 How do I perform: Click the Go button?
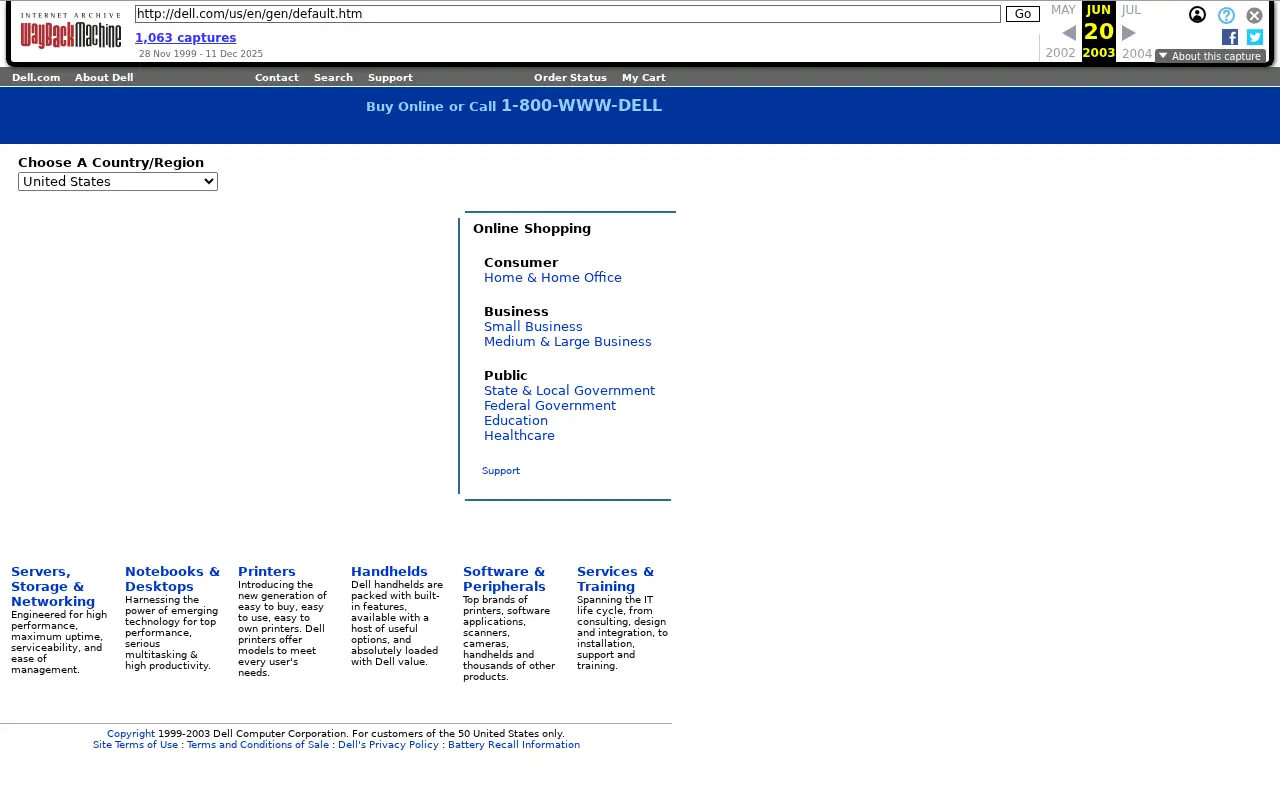[1023, 14]
